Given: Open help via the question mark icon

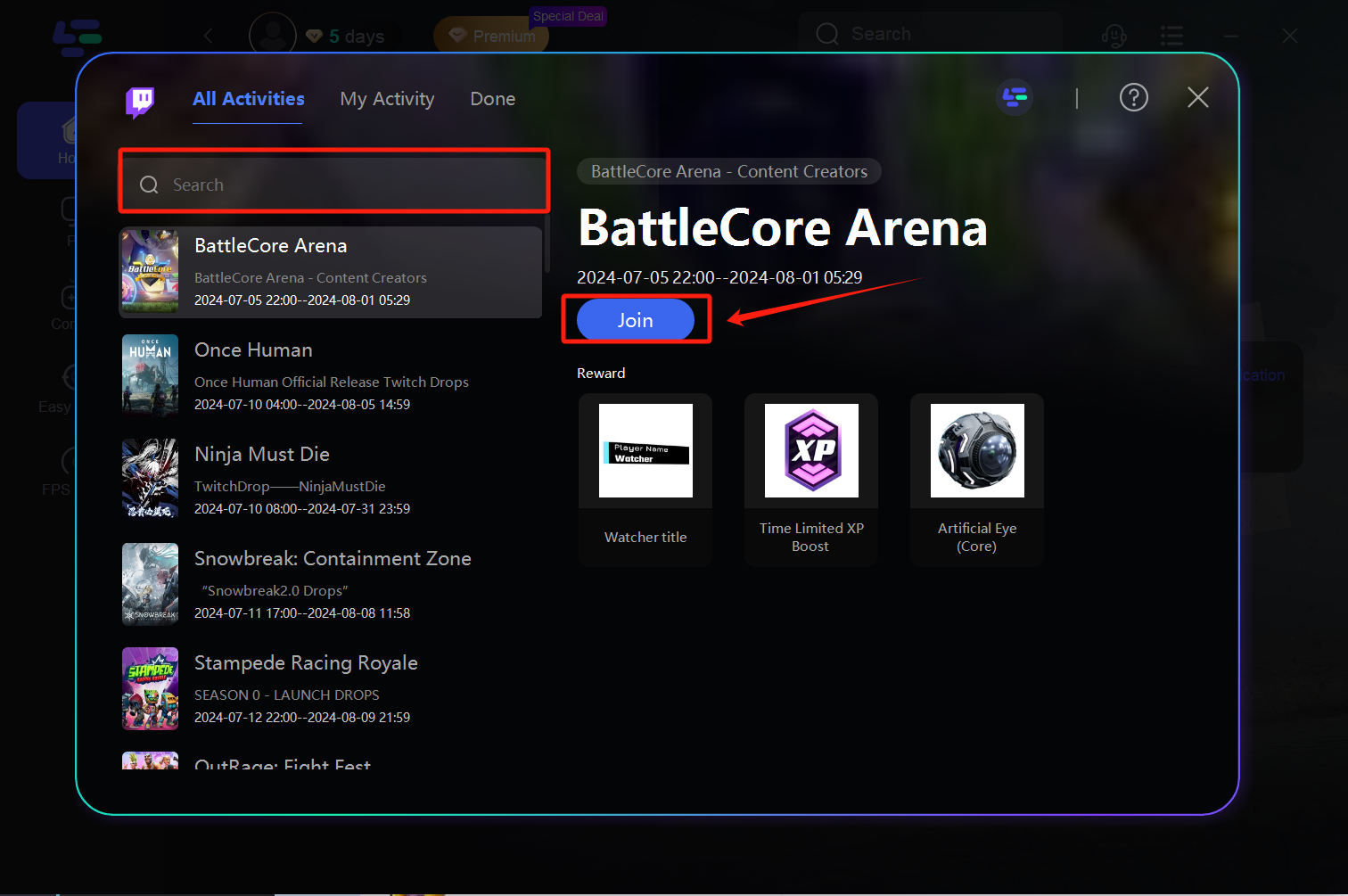Looking at the screenshot, I should click(x=1134, y=97).
